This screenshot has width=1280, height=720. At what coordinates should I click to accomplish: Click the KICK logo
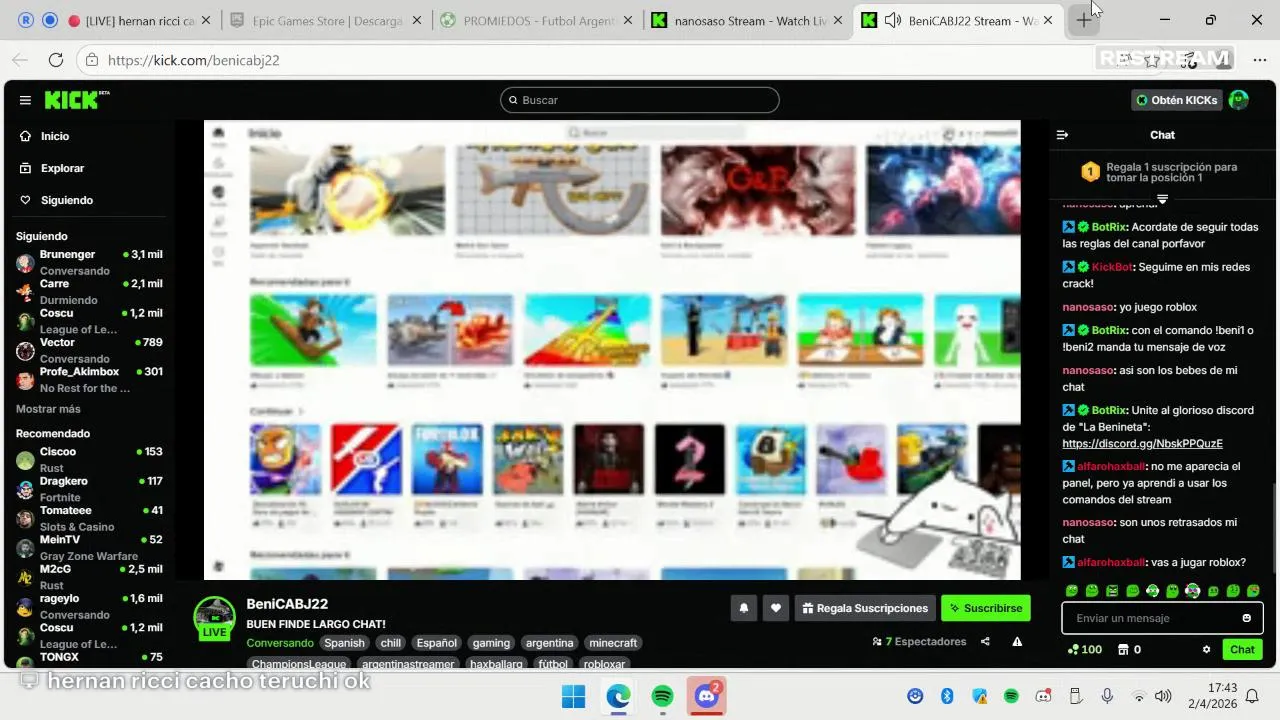coord(76,100)
